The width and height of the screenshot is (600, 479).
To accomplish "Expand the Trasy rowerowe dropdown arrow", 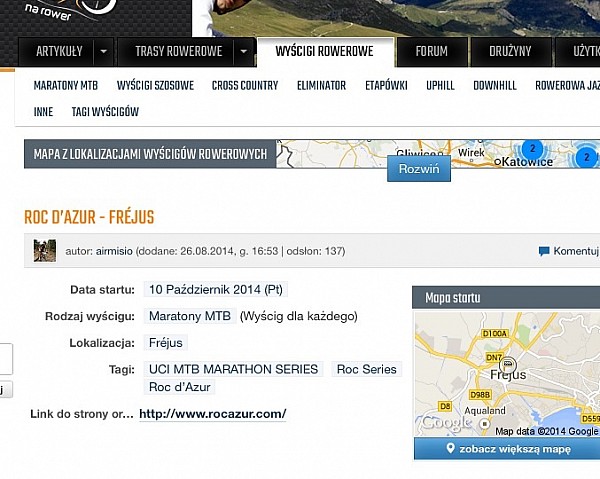I will (242, 51).
